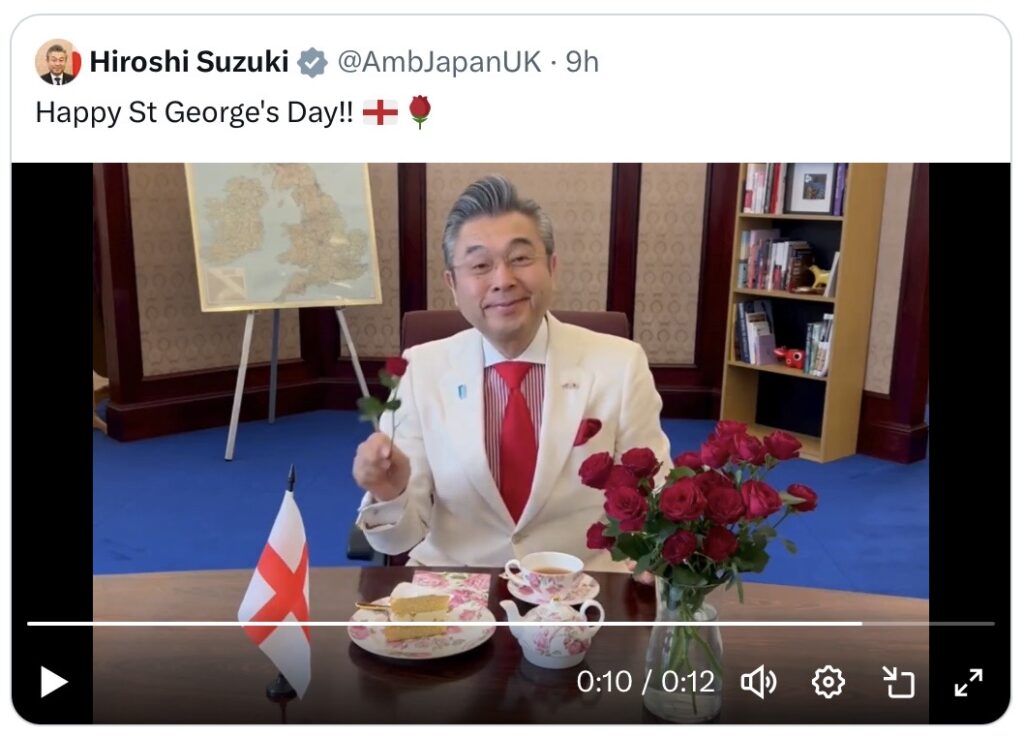
Task: Open the 9h timestamp link
Action: 582,62
